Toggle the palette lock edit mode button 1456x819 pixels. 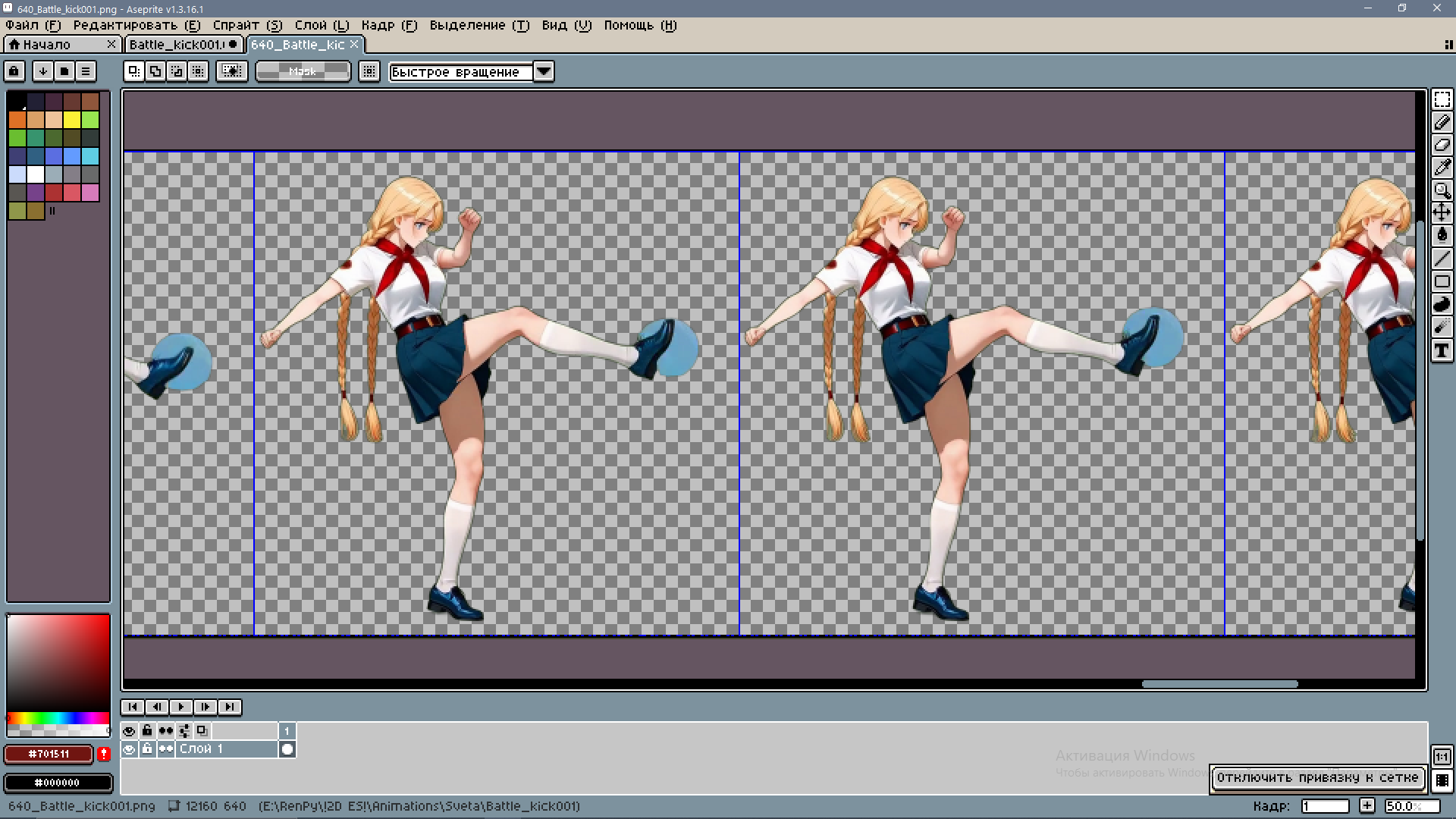click(14, 71)
